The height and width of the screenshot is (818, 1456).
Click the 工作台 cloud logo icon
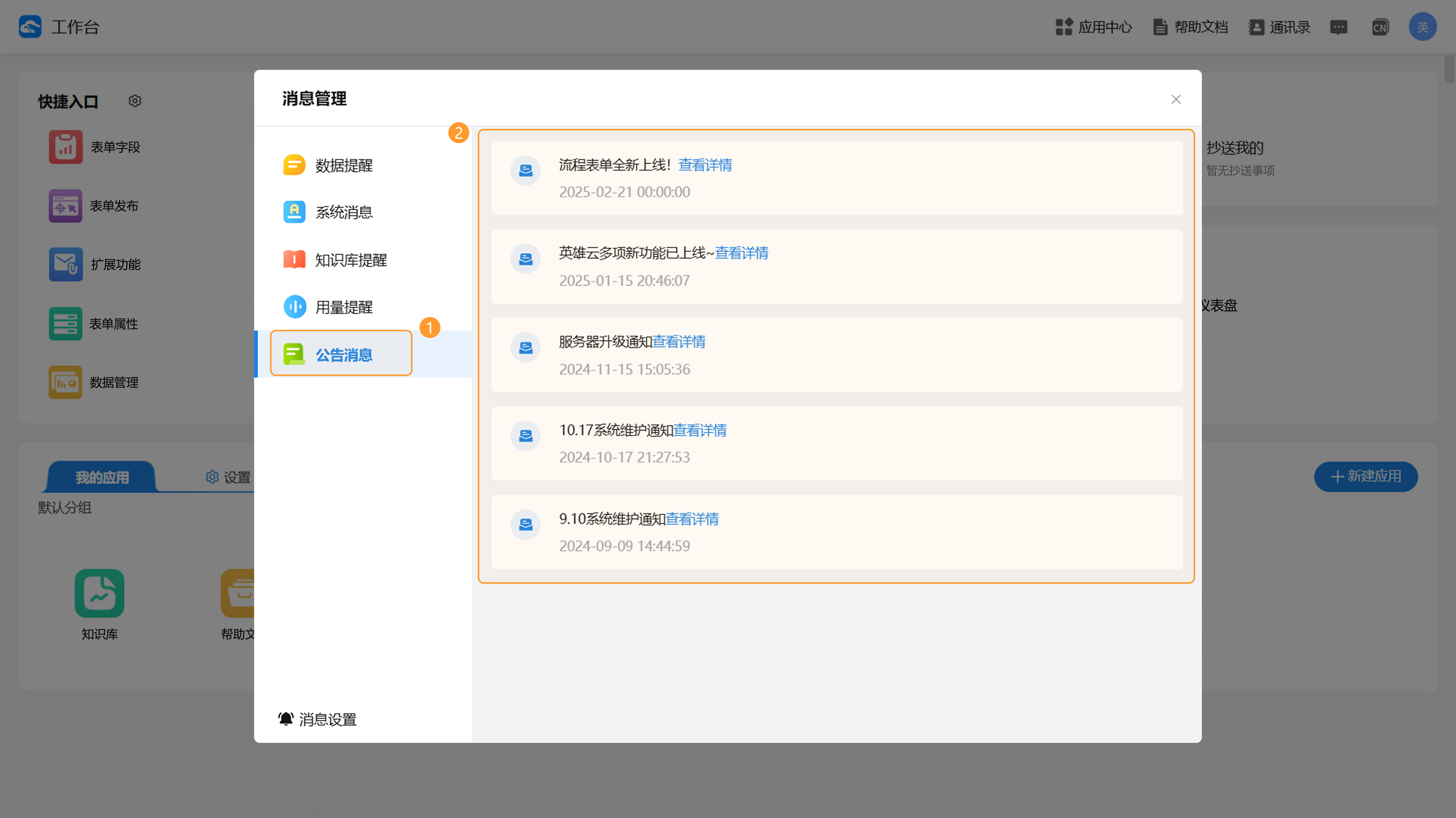coord(30,27)
